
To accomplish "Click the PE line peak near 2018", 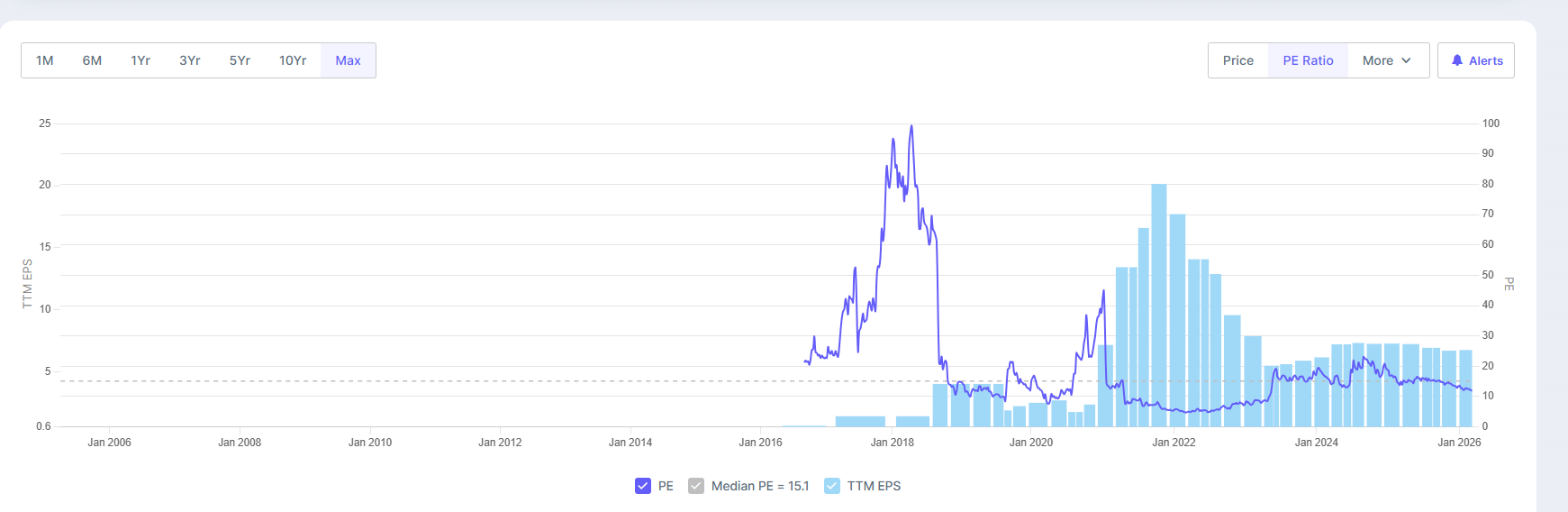I will [911, 127].
